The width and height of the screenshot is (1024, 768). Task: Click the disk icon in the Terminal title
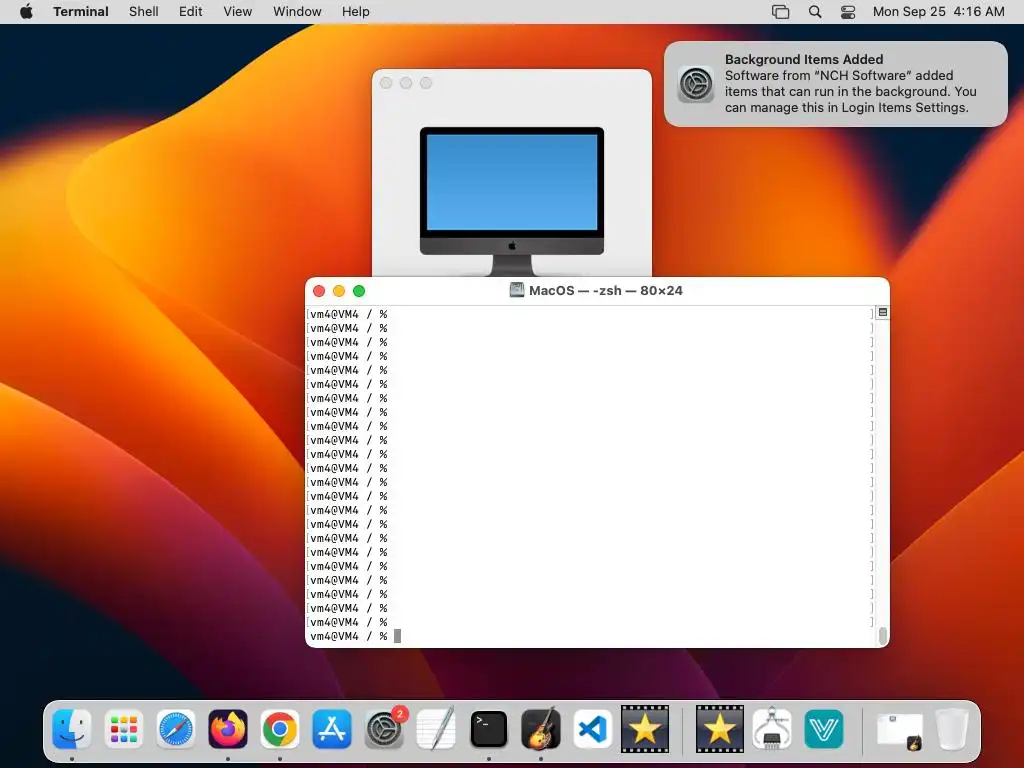[x=517, y=290]
